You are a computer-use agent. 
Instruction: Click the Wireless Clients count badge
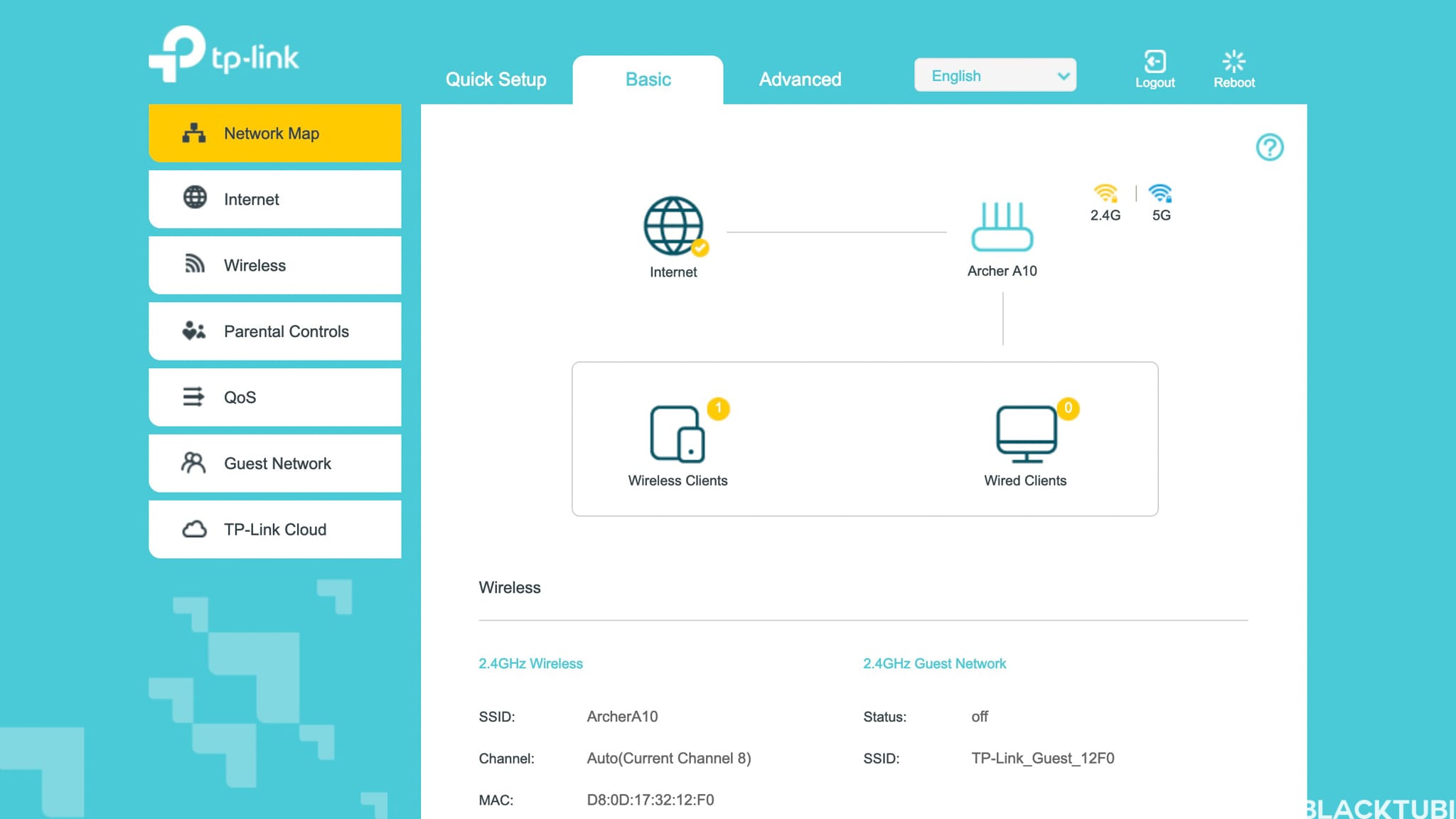click(x=718, y=408)
